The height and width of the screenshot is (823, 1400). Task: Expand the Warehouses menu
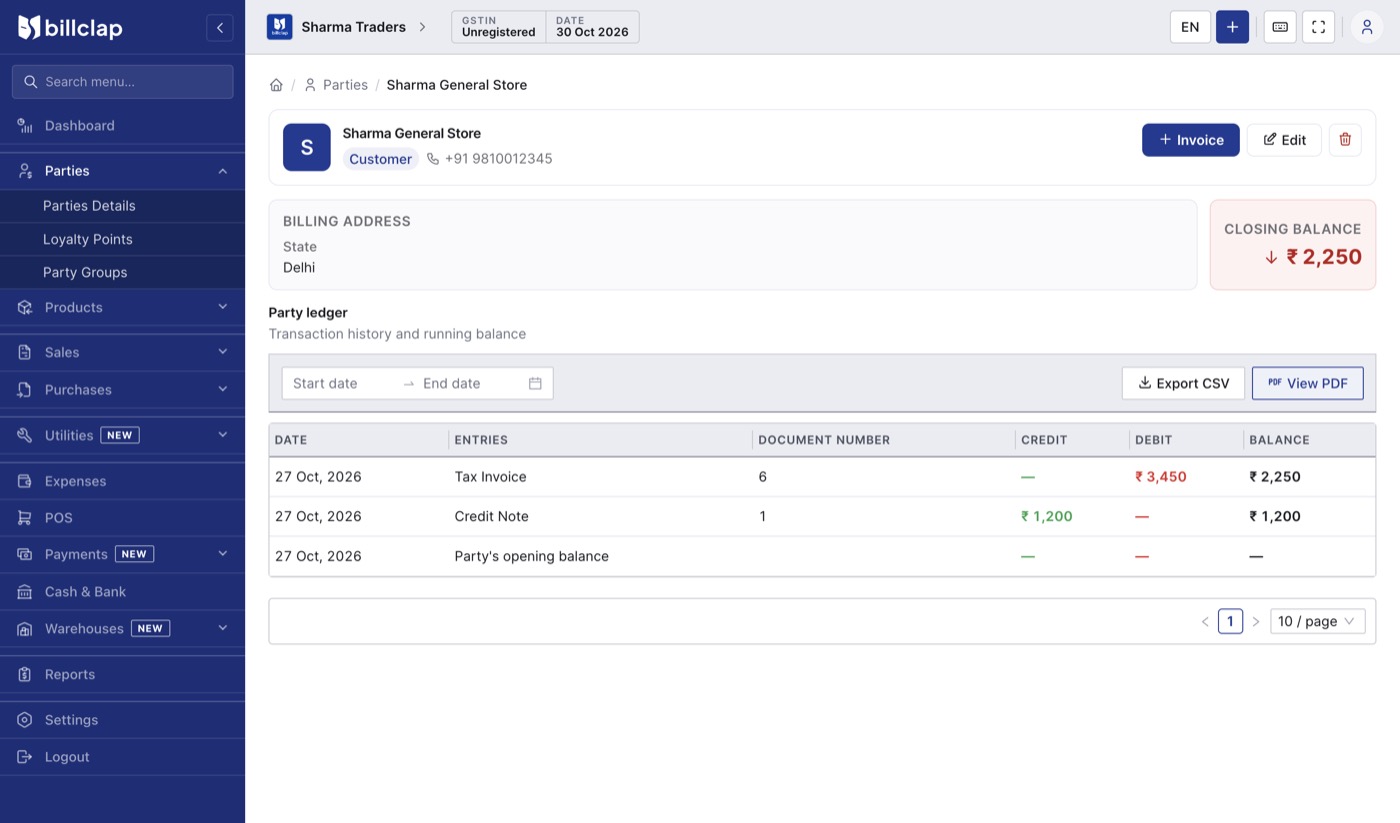click(x=223, y=628)
